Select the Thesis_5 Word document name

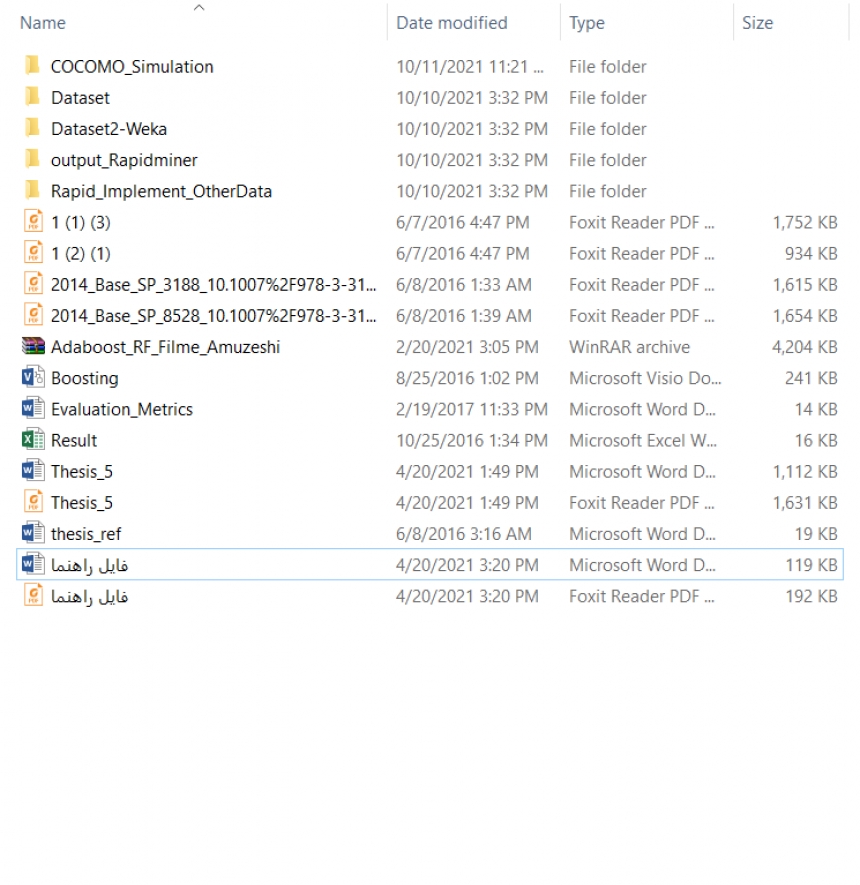(x=82, y=471)
